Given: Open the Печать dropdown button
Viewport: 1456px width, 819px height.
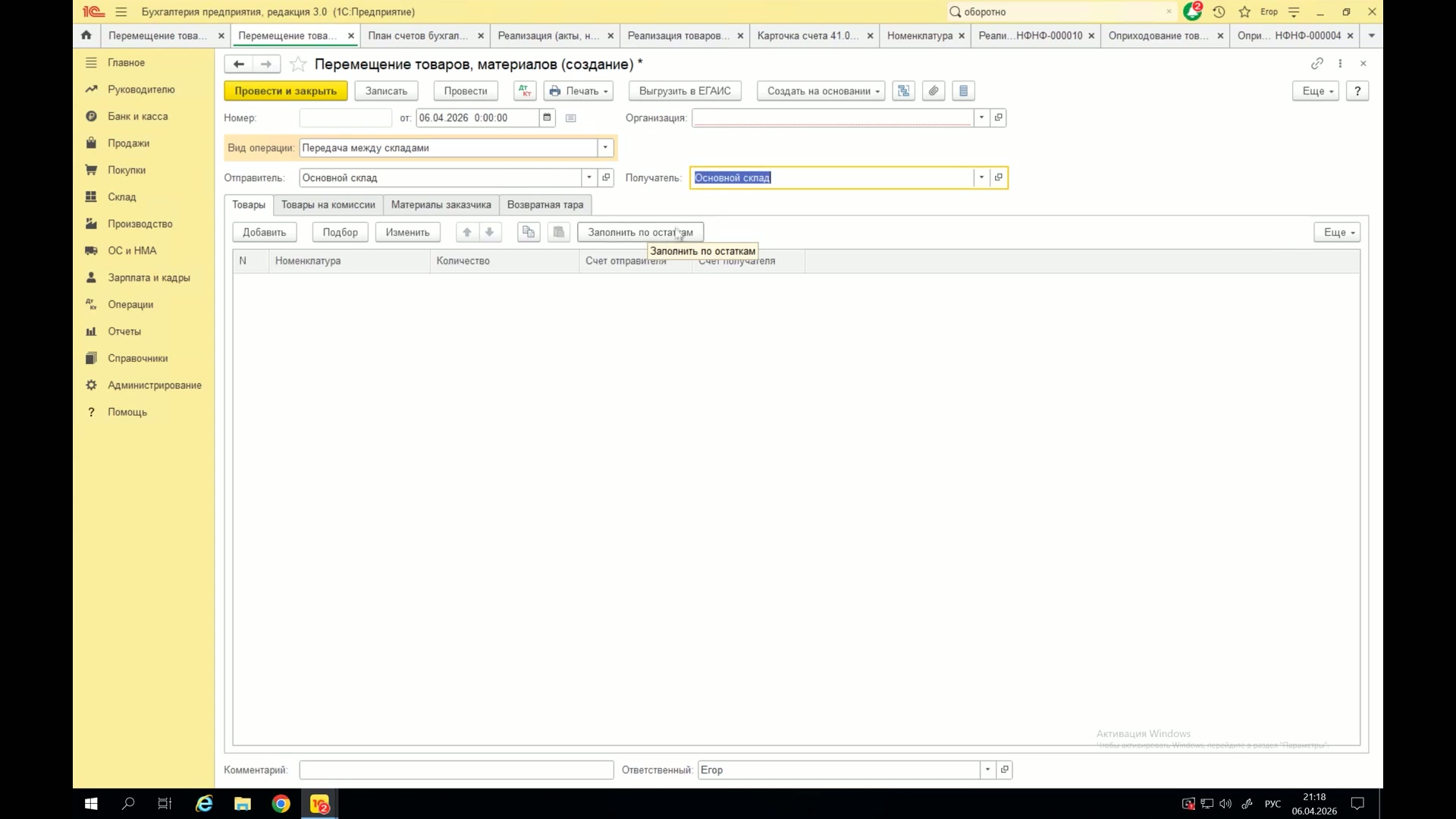Looking at the screenshot, I should coord(579,91).
